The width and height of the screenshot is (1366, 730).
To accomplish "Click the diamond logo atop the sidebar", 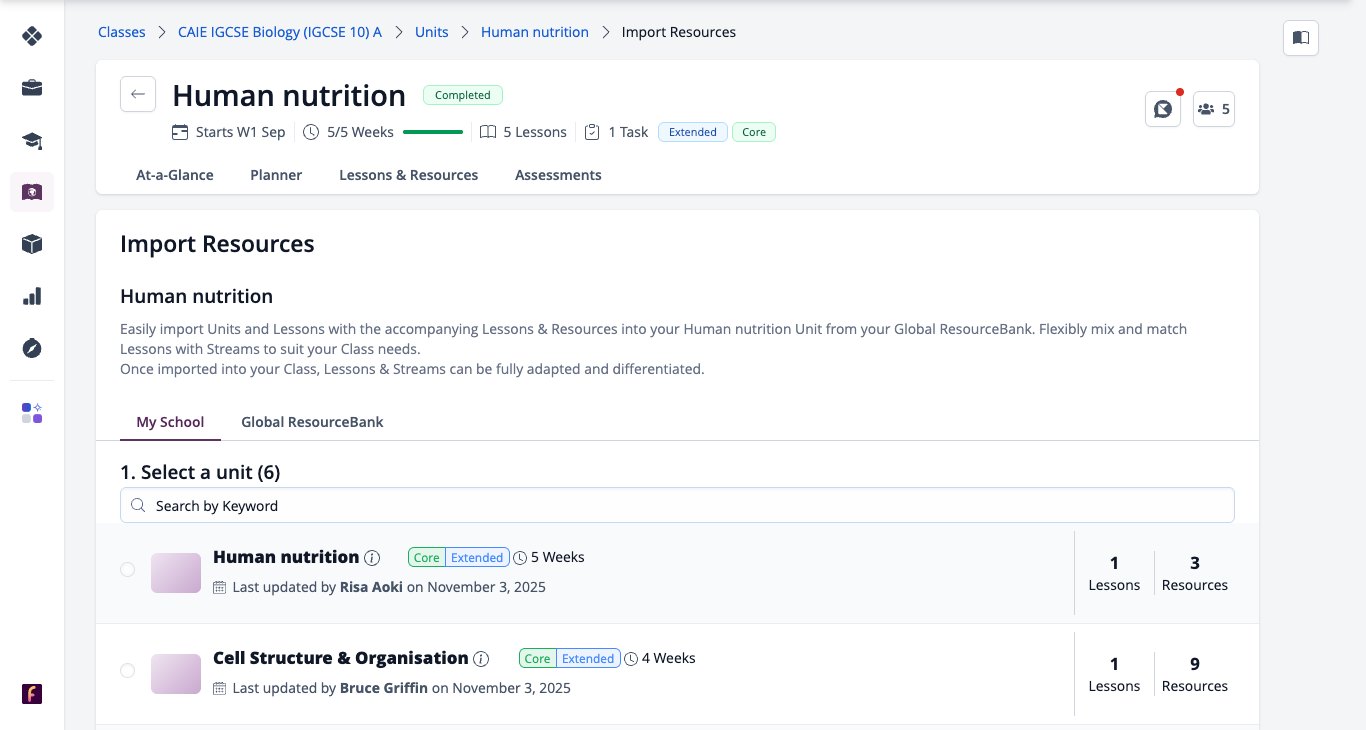I will coord(32,37).
